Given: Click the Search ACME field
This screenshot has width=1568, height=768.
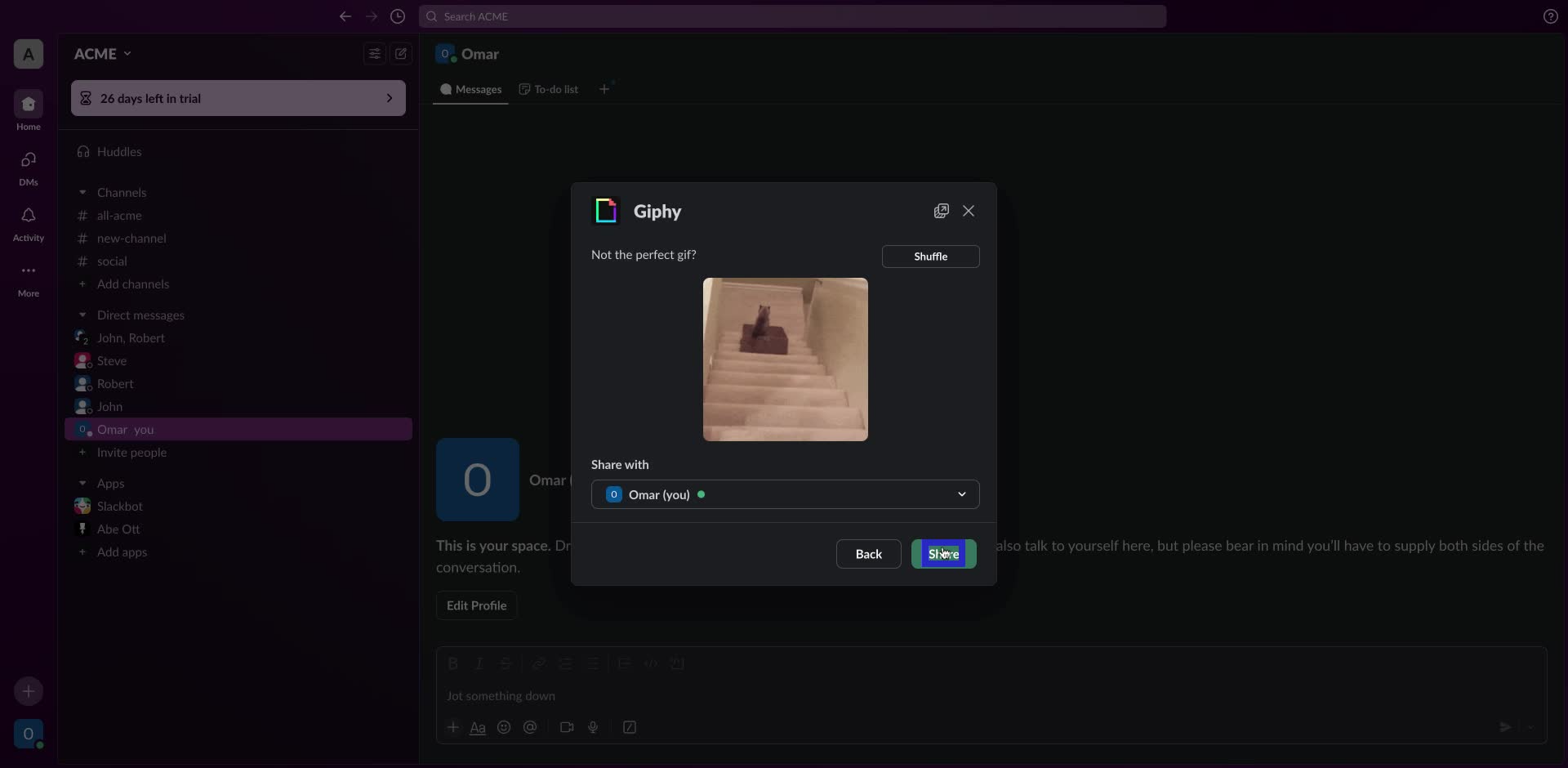Looking at the screenshot, I should (x=792, y=16).
